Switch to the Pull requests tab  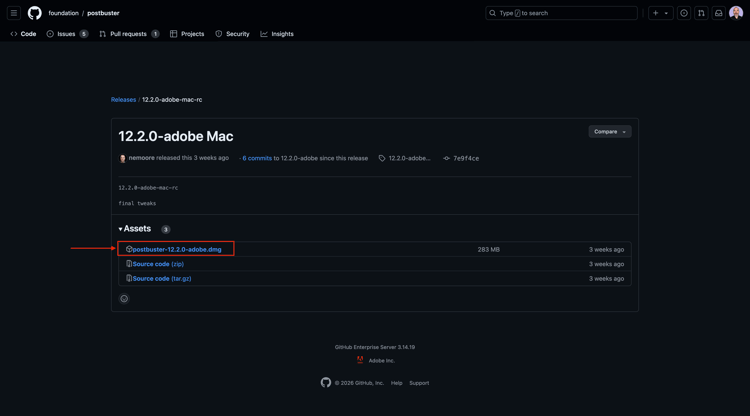(129, 34)
